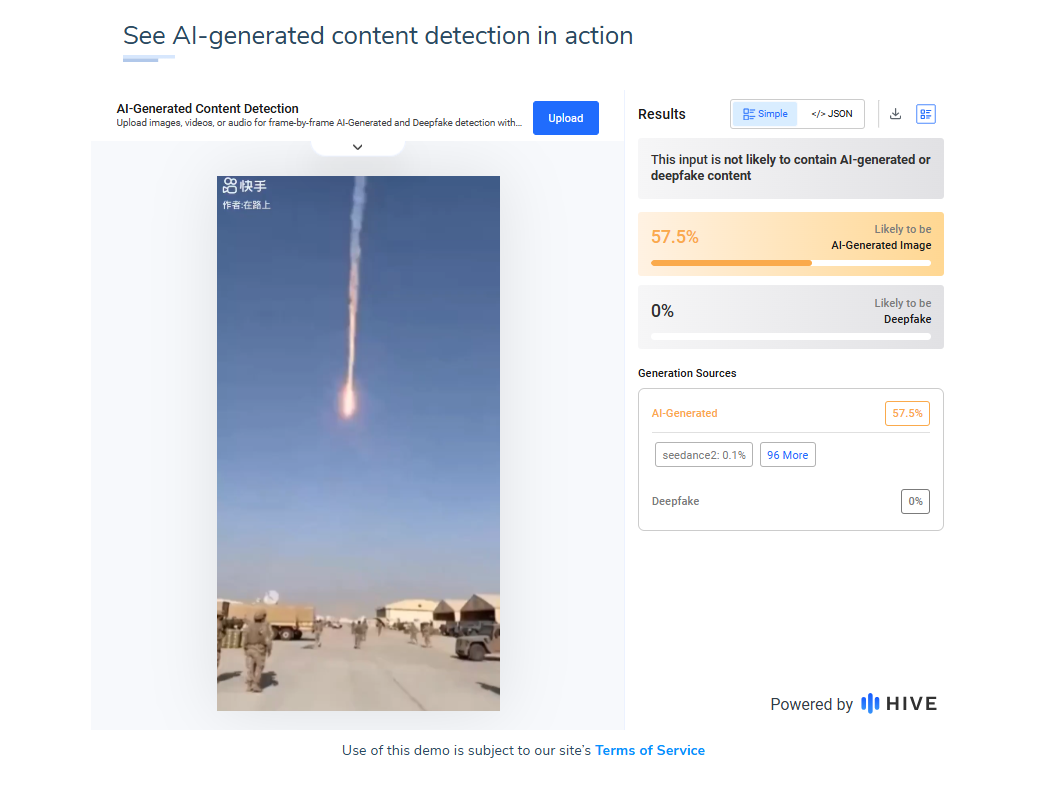
Task: Click the AI-Generated Image likelihood bar
Action: (790, 263)
